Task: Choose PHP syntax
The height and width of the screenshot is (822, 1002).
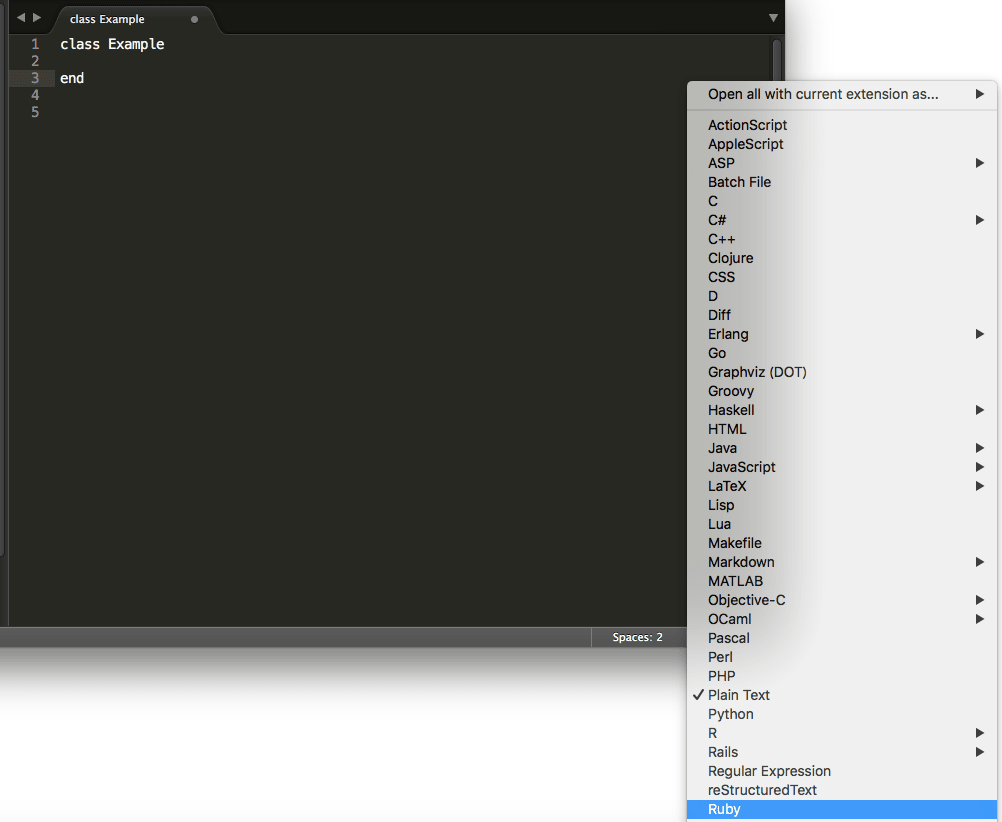Action: coord(842,676)
